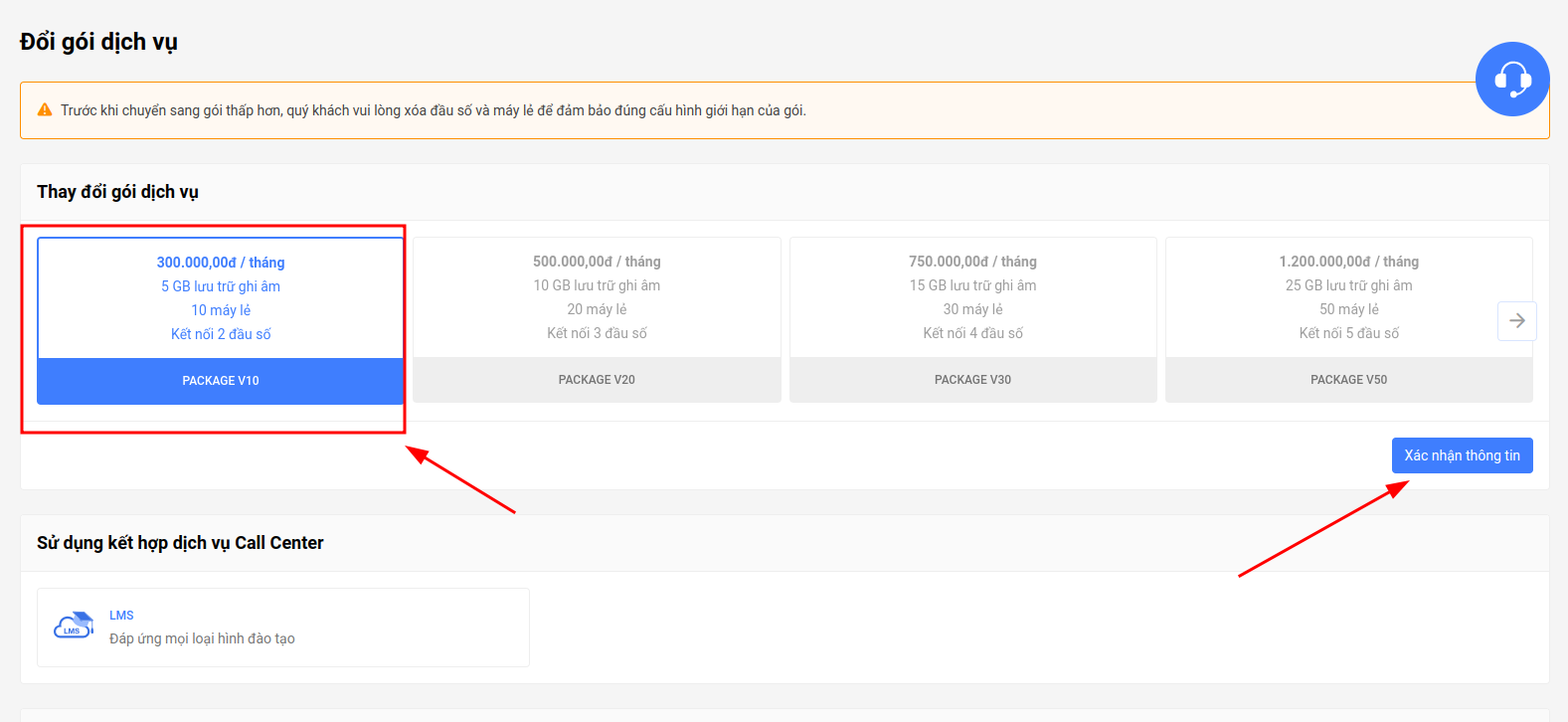Show next packages with right arrow
This screenshot has width=1568, height=722.
click(x=1517, y=320)
